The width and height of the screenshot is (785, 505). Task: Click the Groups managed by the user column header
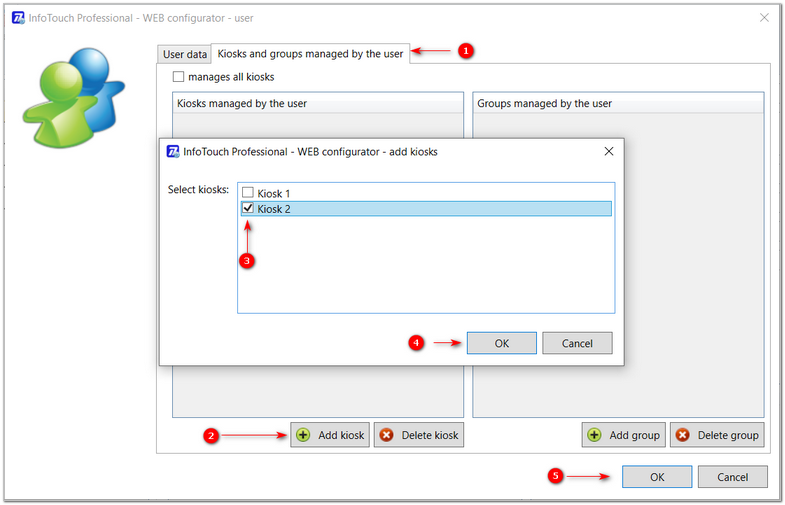(618, 103)
